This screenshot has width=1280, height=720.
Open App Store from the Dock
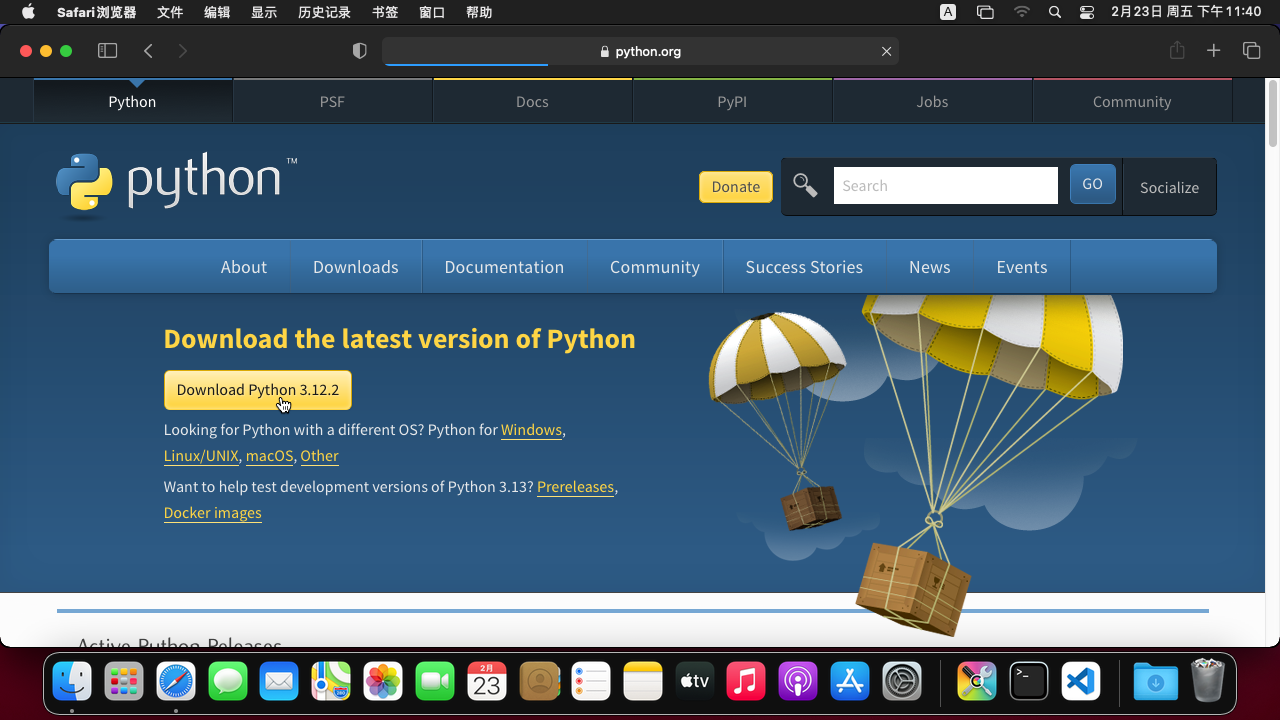850,682
